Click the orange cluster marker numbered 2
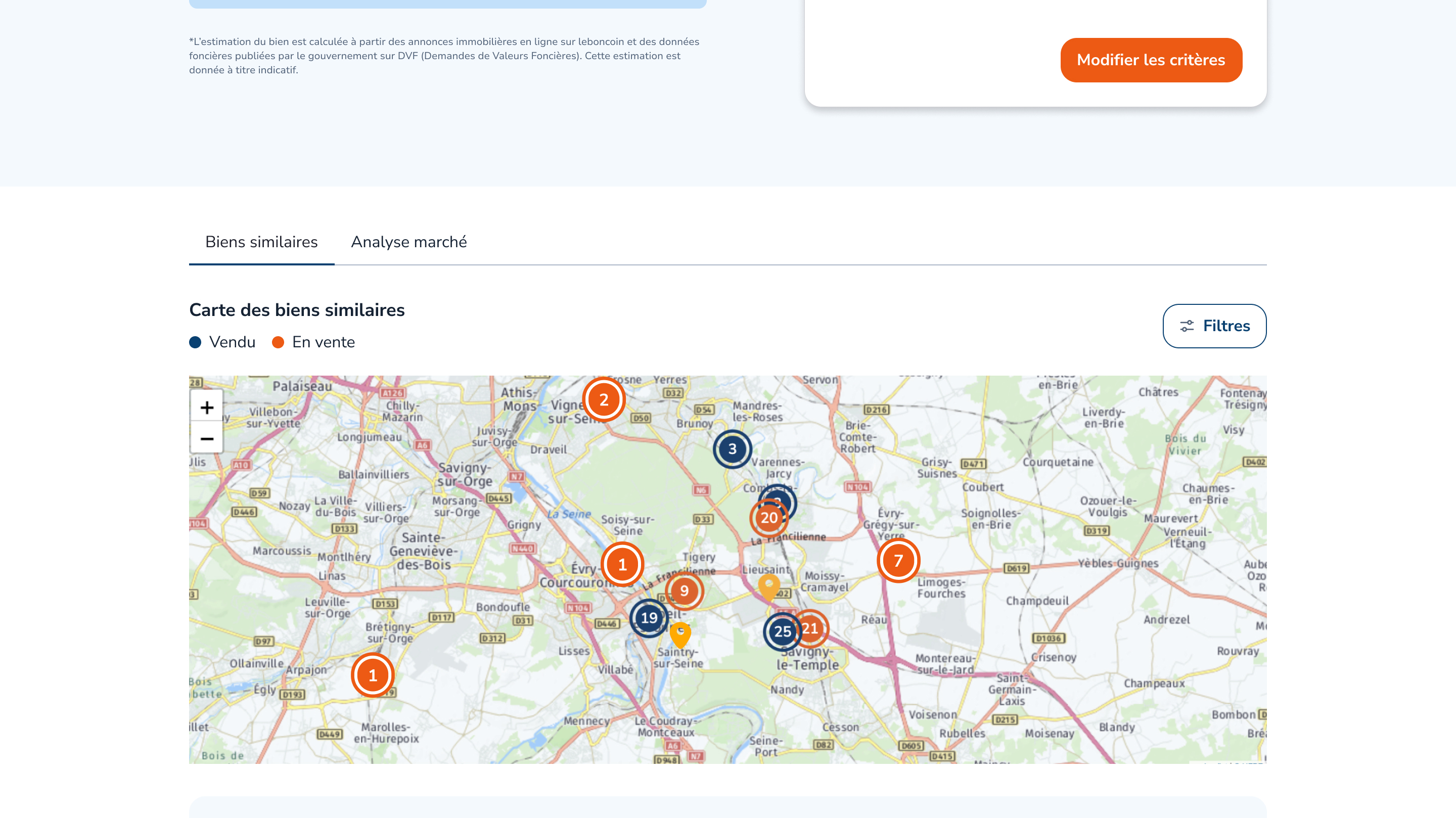The image size is (1456, 818). pyautogui.click(x=604, y=400)
